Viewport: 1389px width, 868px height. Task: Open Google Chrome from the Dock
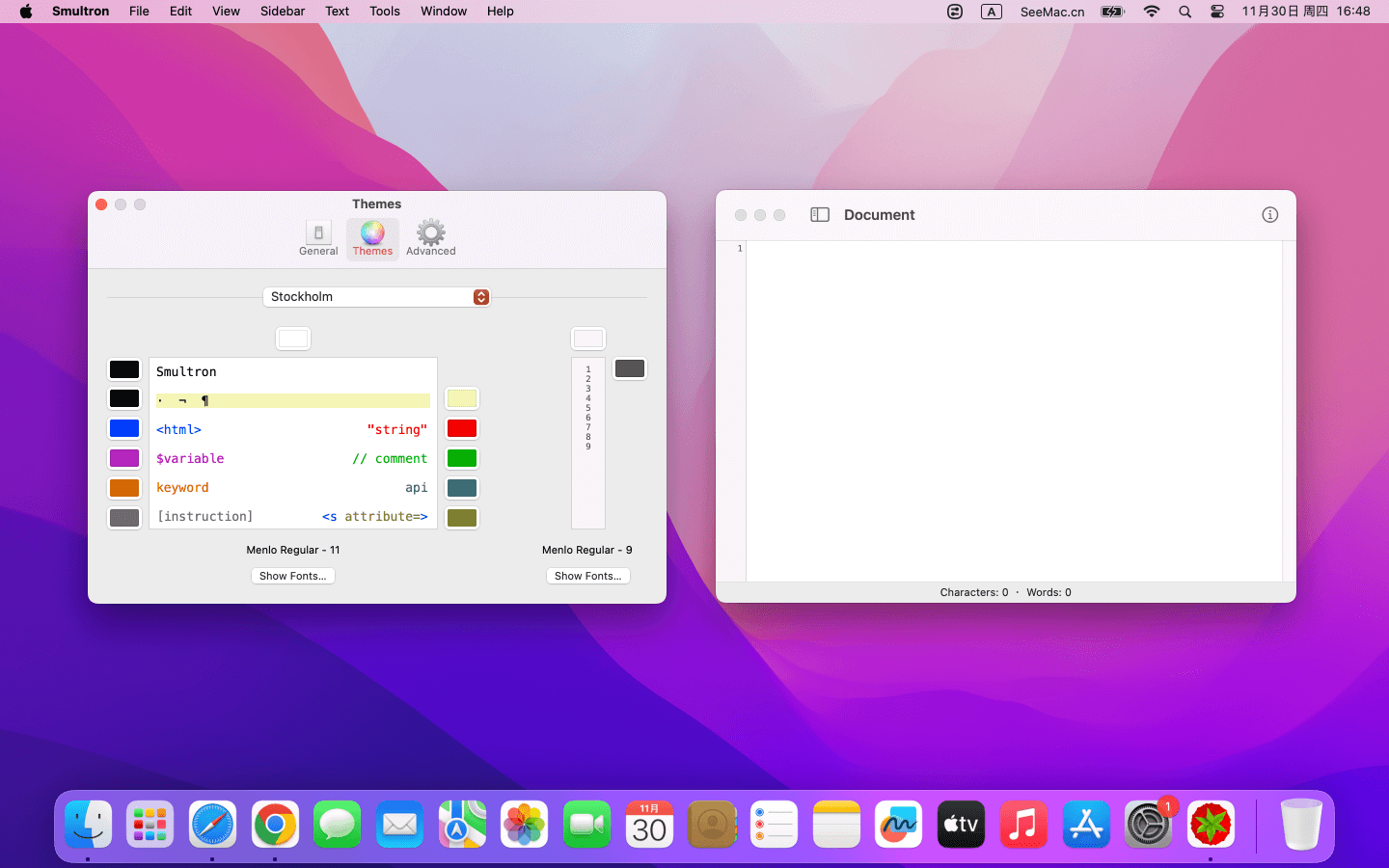tap(275, 825)
